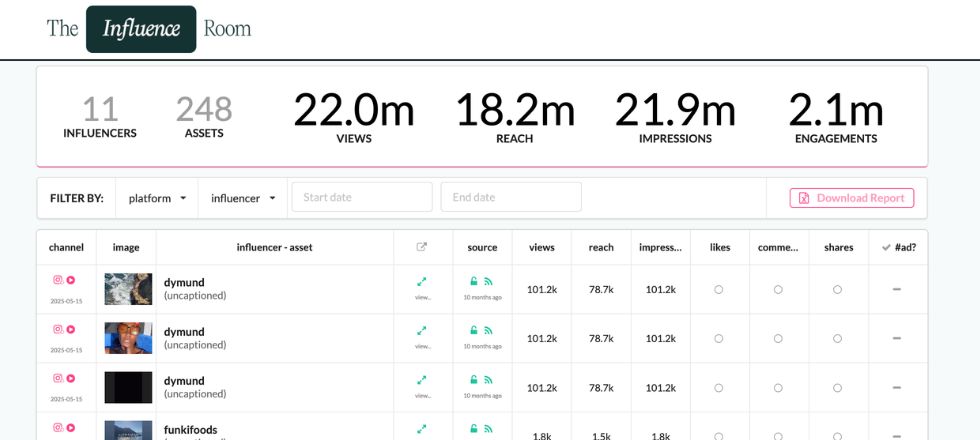
Task: Sort by the influencer - asset column header
Action: tap(274, 248)
